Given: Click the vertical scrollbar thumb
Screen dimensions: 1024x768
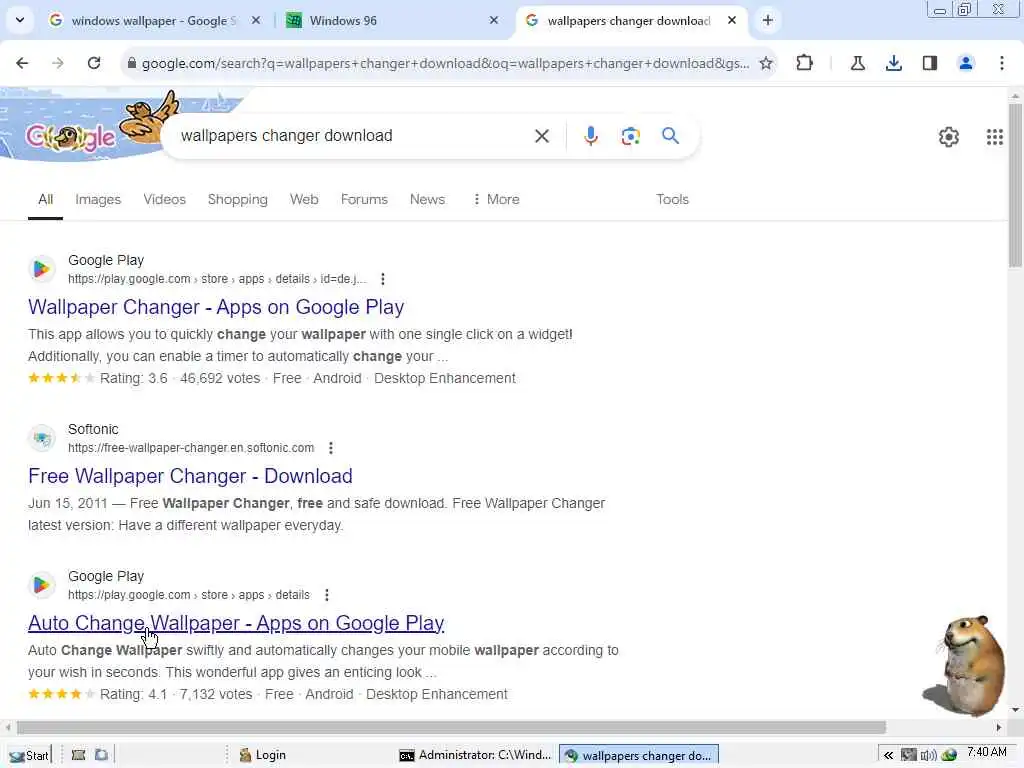Looking at the screenshot, I should [x=1014, y=185].
